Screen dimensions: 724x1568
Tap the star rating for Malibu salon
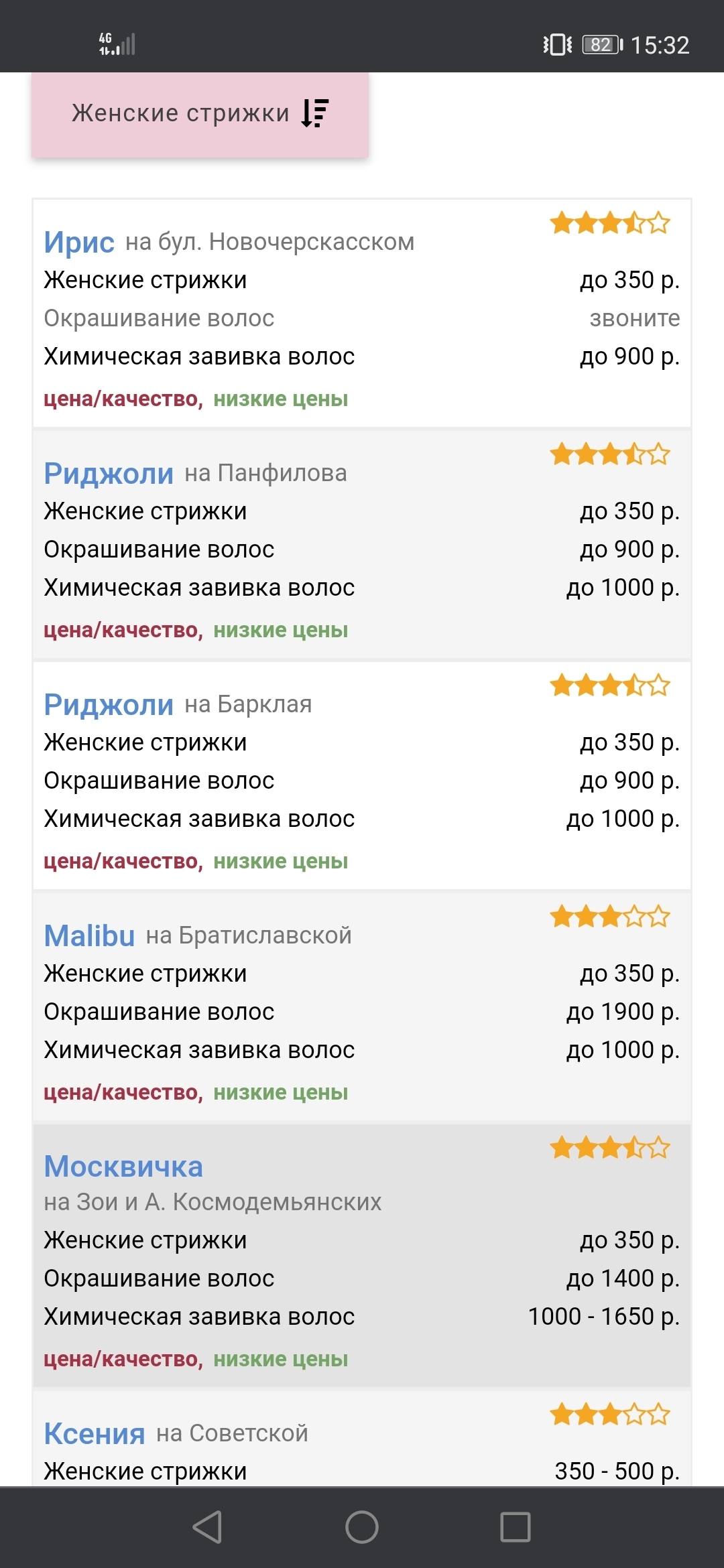point(609,917)
